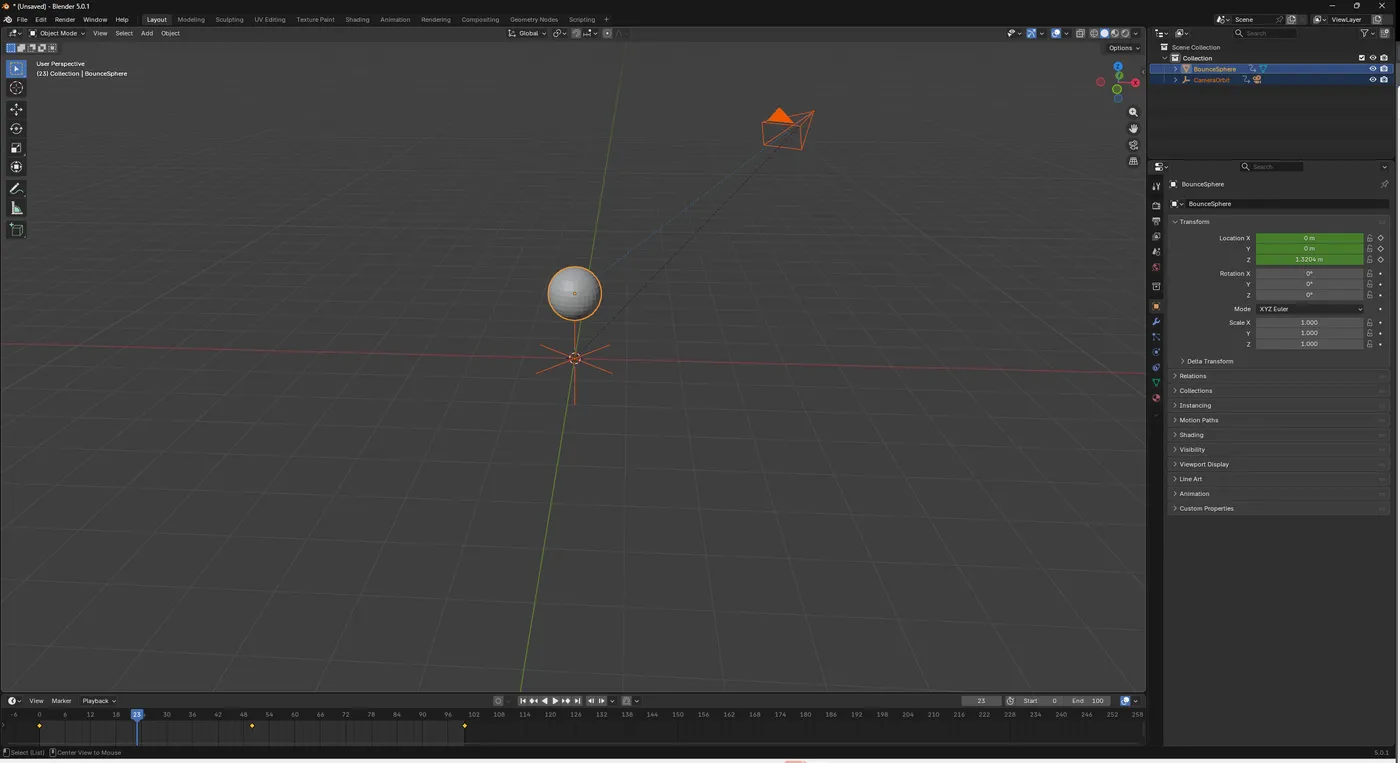Viewport: 1400px width, 763px height.
Task: Open the viewport Options button
Action: [1123, 48]
